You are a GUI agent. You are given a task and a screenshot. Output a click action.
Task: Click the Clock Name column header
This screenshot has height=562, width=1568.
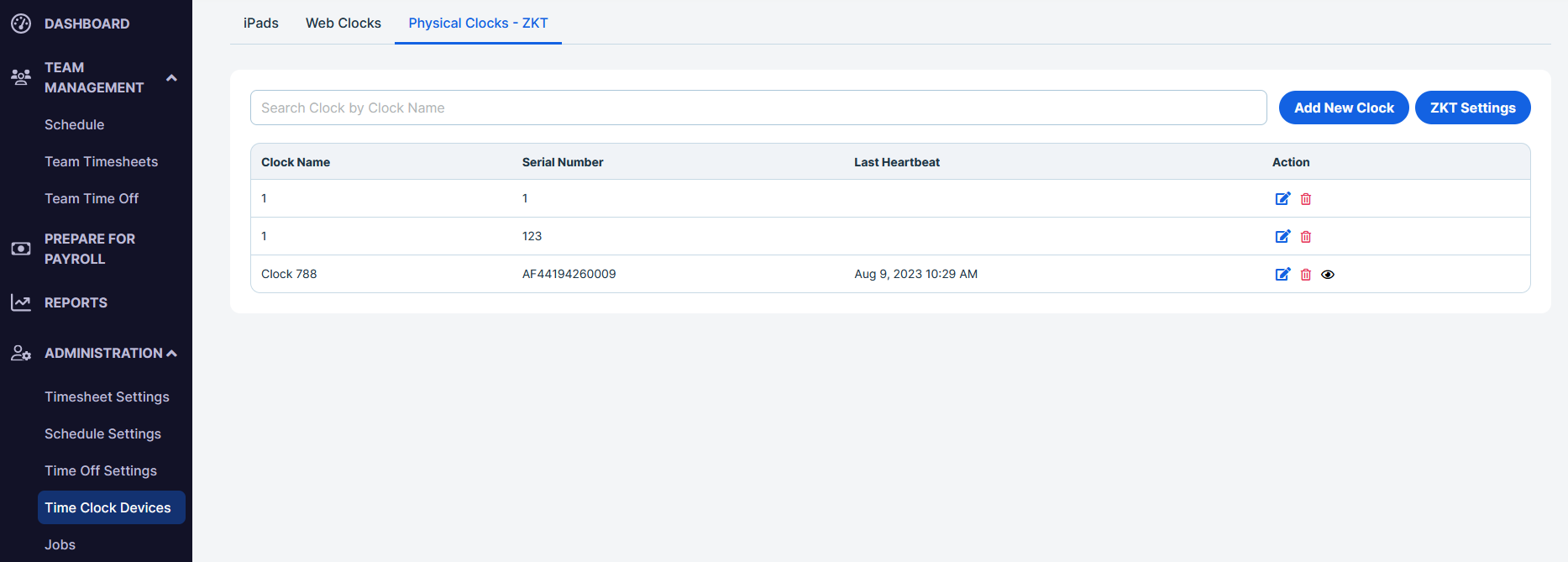tap(296, 162)
